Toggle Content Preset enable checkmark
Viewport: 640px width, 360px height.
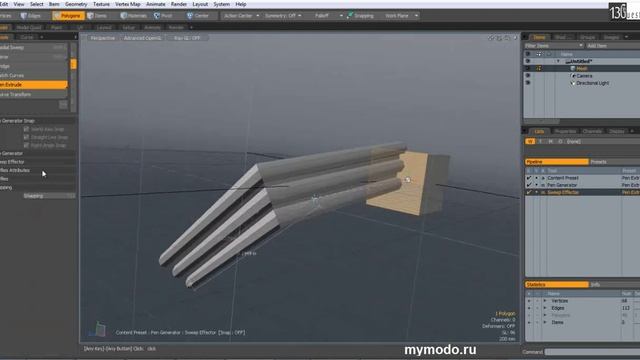(x=529, y=178)
